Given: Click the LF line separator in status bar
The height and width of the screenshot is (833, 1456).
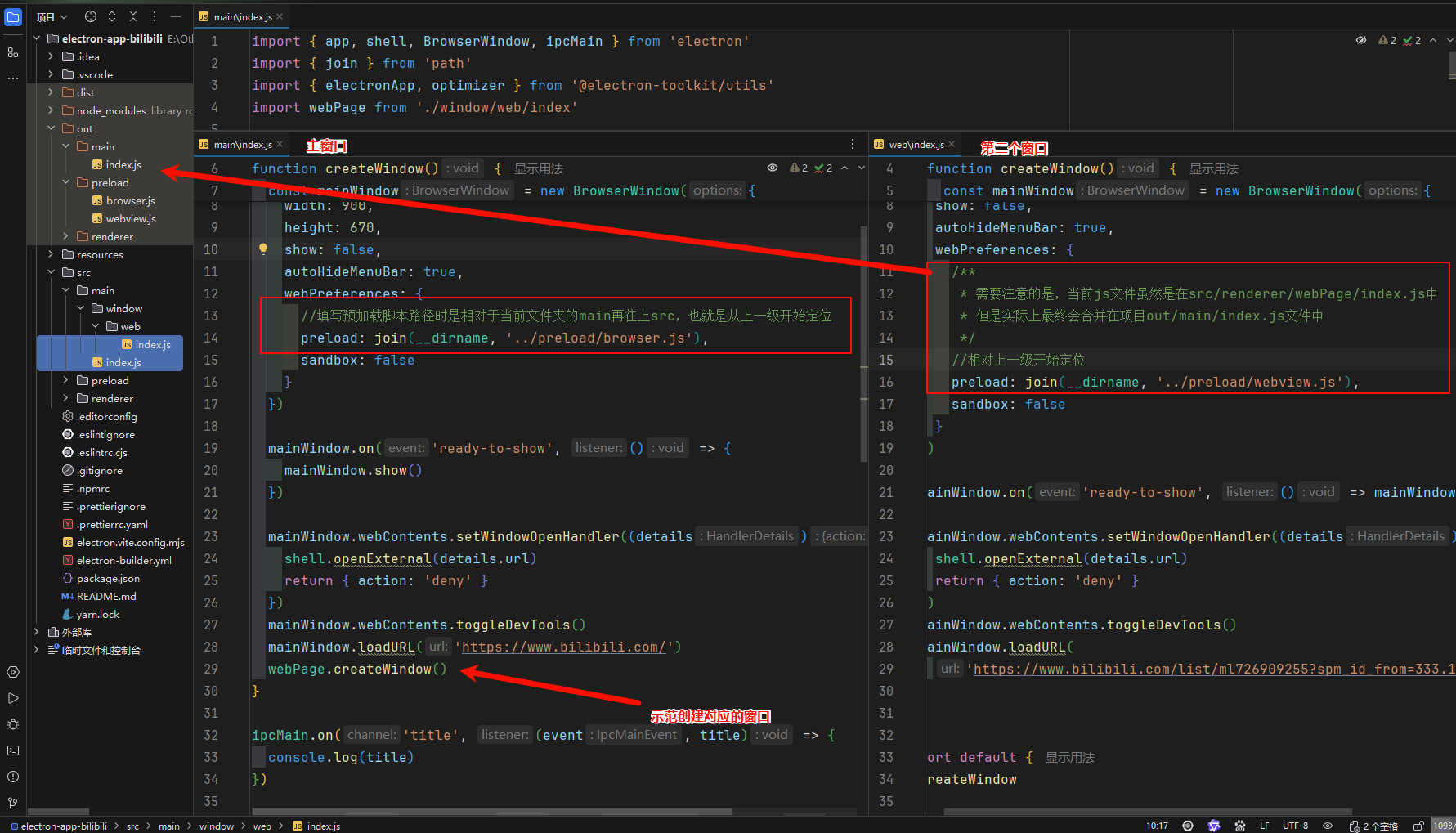Looking at the screenshot, I should pyautogui.click(x=1265, y=826).
